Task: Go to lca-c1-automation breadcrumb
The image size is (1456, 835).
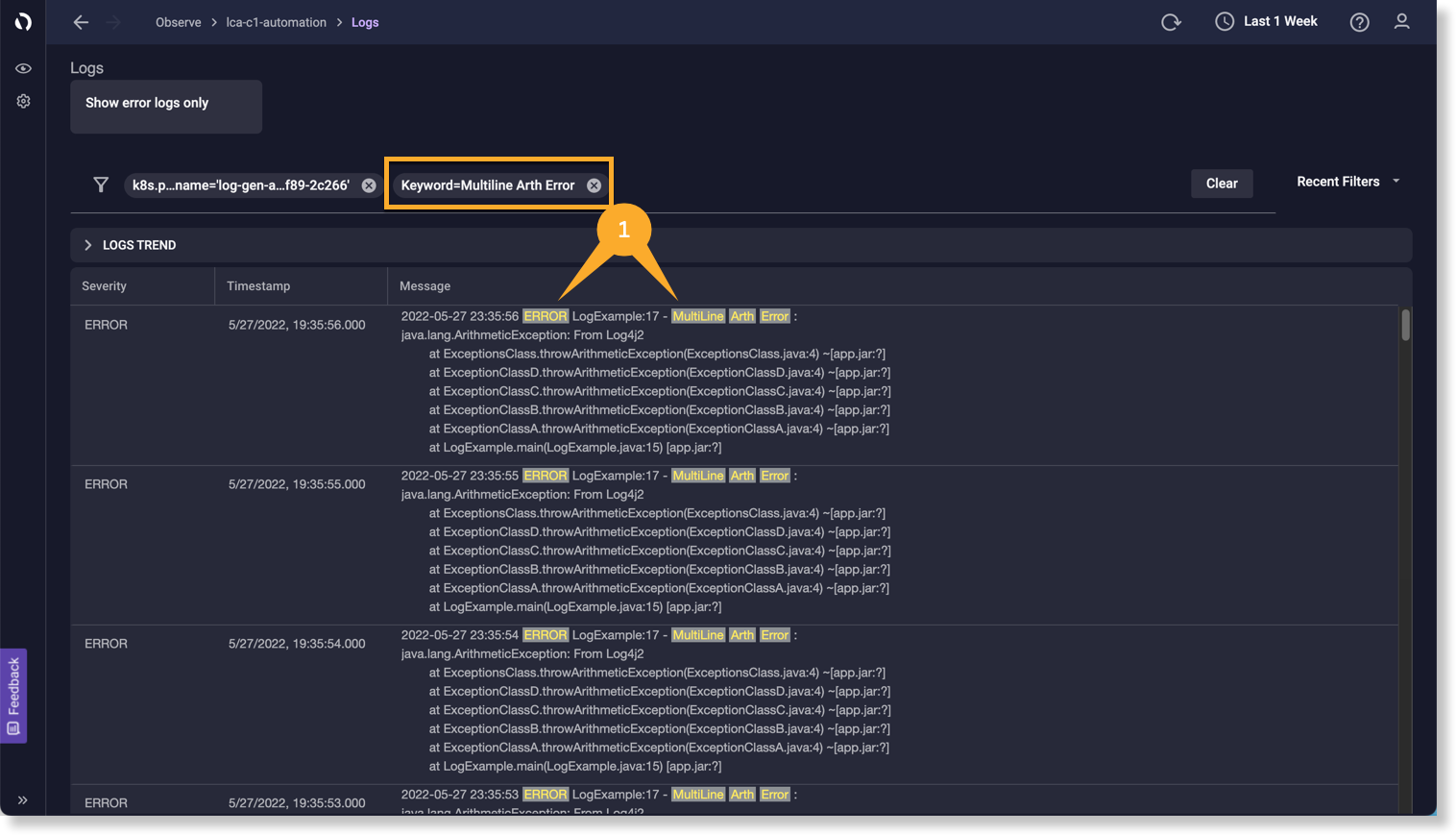Action: click(276, 22)
